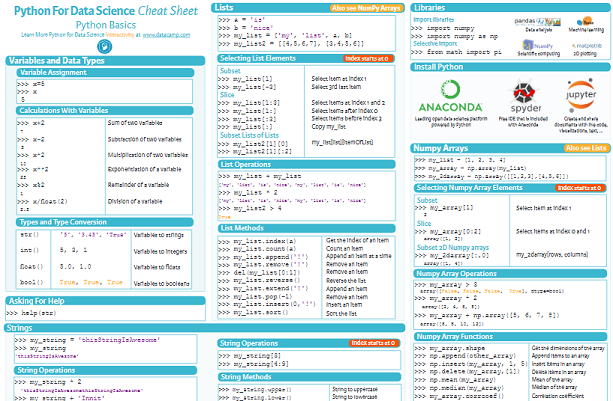
Task: Click the 'Variable Assignment' header
Action: (105, 72)
